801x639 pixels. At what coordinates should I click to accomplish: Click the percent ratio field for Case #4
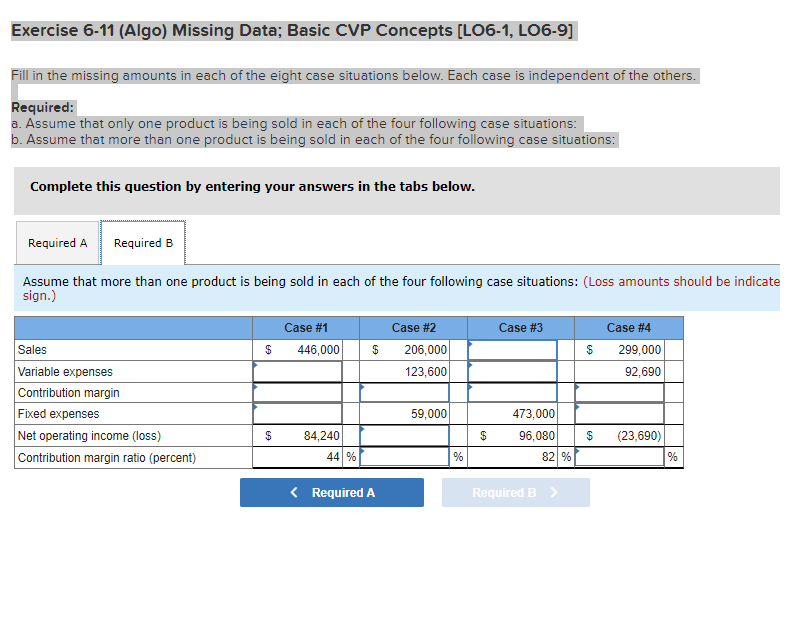click(619, 456)
